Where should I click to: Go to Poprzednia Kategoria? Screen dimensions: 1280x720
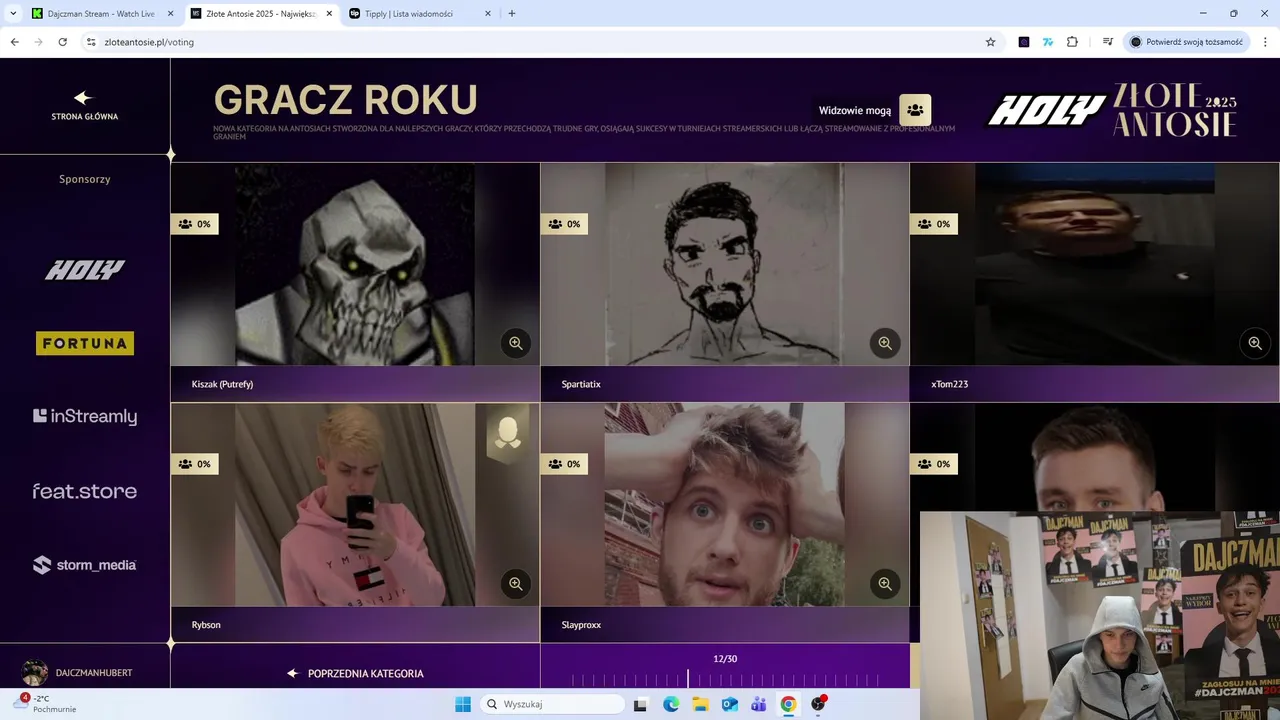point(355,673)
